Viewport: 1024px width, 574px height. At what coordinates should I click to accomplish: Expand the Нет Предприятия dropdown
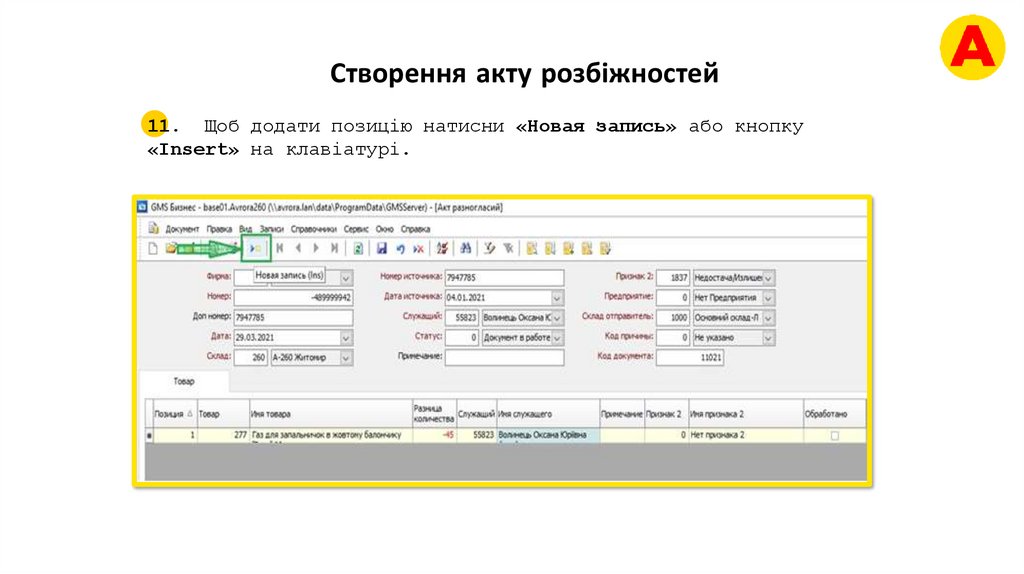769,298
